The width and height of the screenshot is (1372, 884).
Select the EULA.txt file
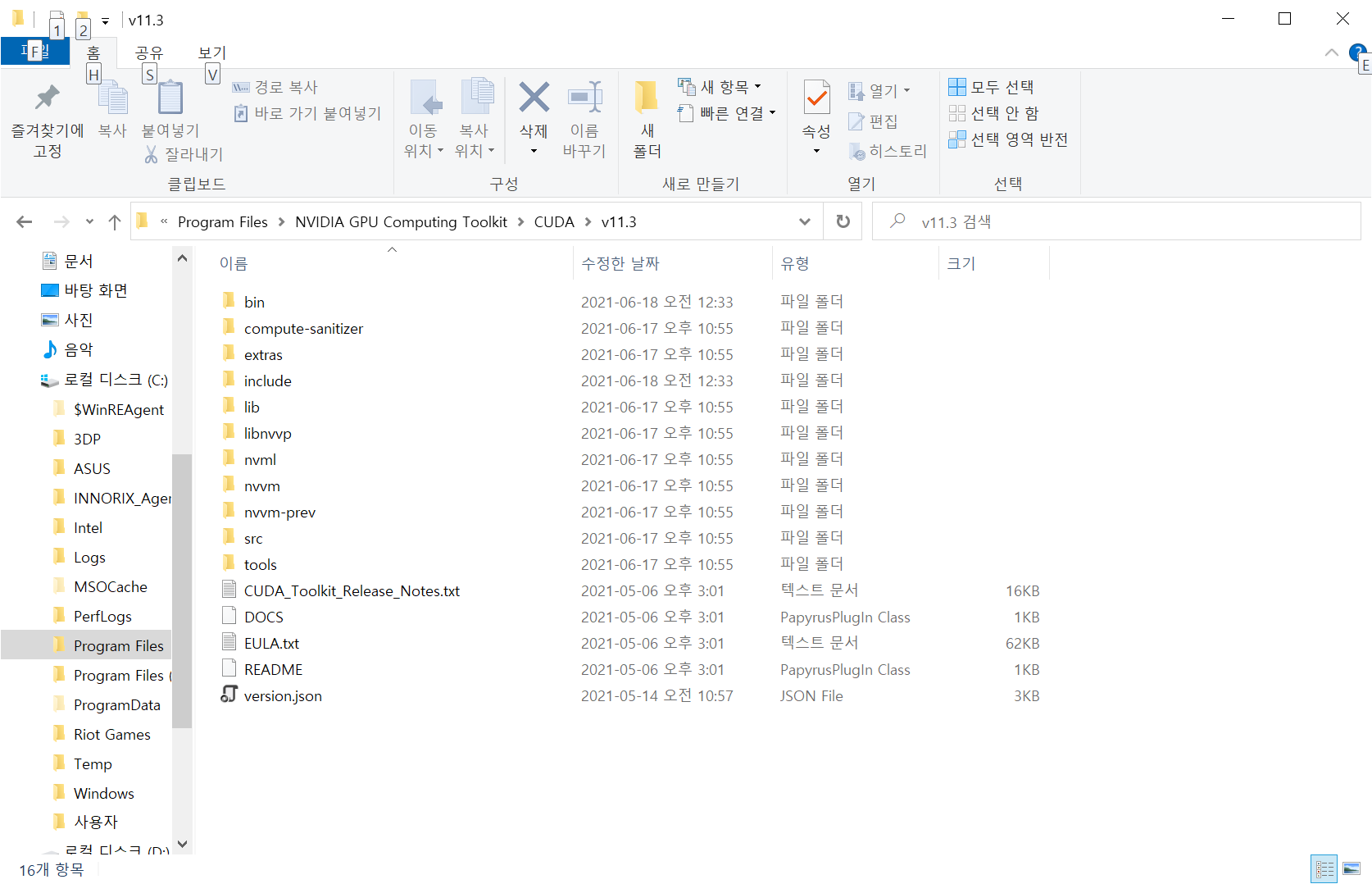pyautogui.click(x=271, y=644)
